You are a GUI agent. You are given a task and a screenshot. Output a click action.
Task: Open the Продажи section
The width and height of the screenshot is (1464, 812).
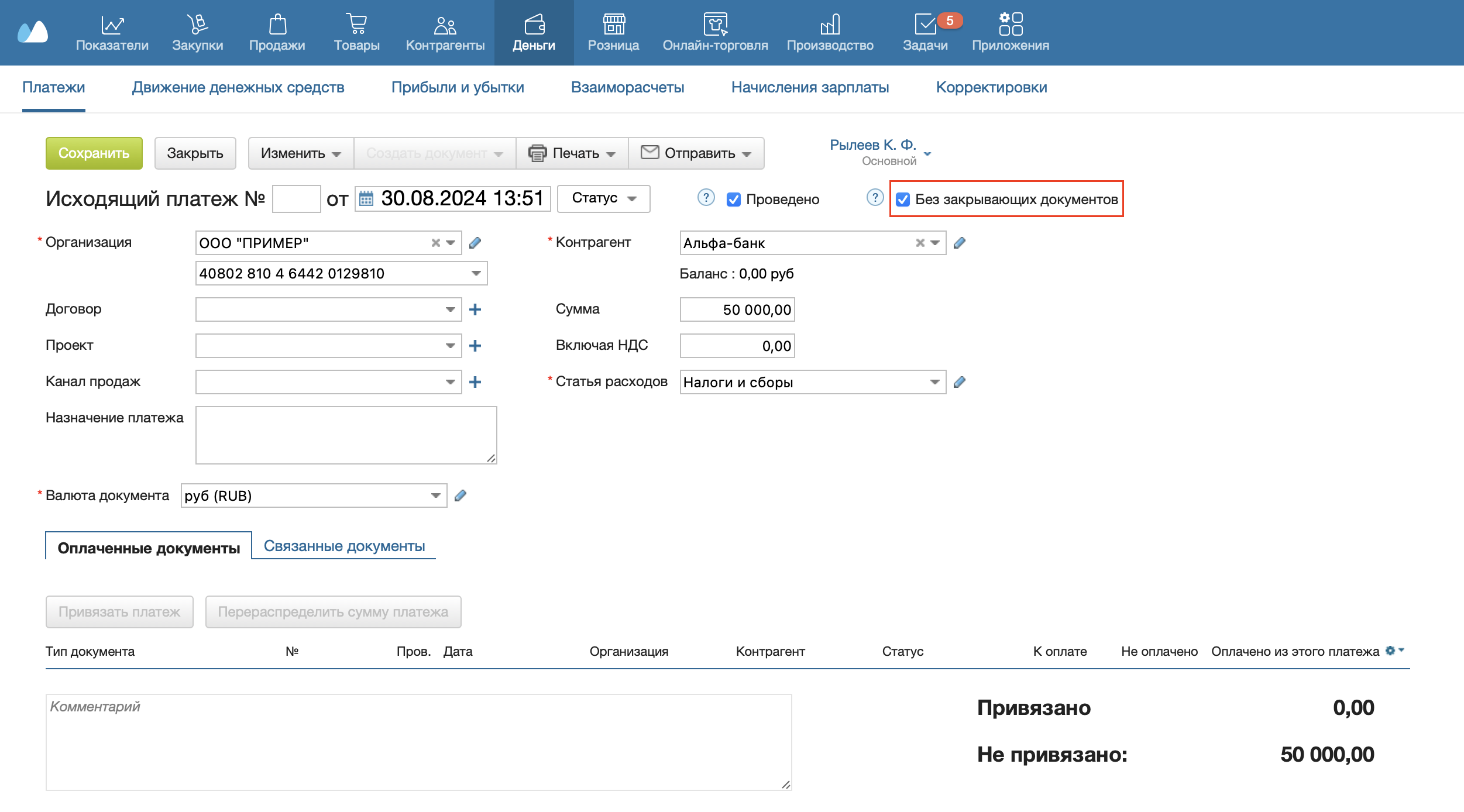(277, 33)
